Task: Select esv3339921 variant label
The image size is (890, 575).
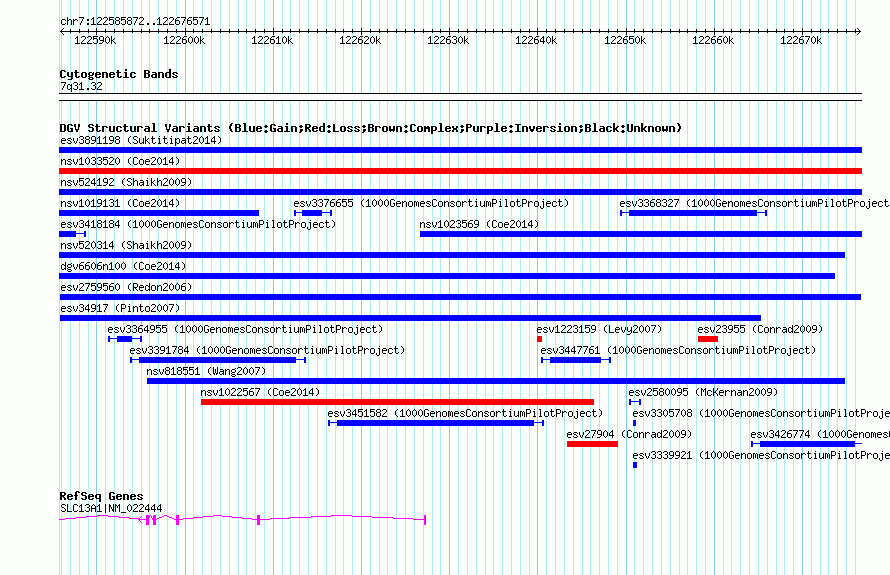Action: click(761, 455)
